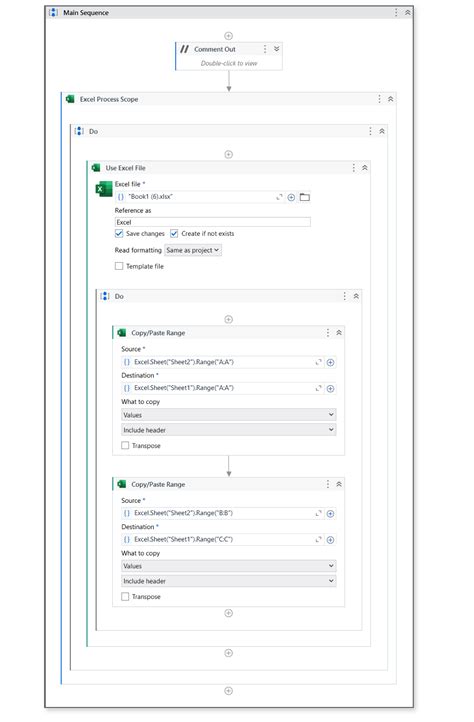Open Read formatting dropdown
Screen dimensions: 474x722
pos(193,250)
